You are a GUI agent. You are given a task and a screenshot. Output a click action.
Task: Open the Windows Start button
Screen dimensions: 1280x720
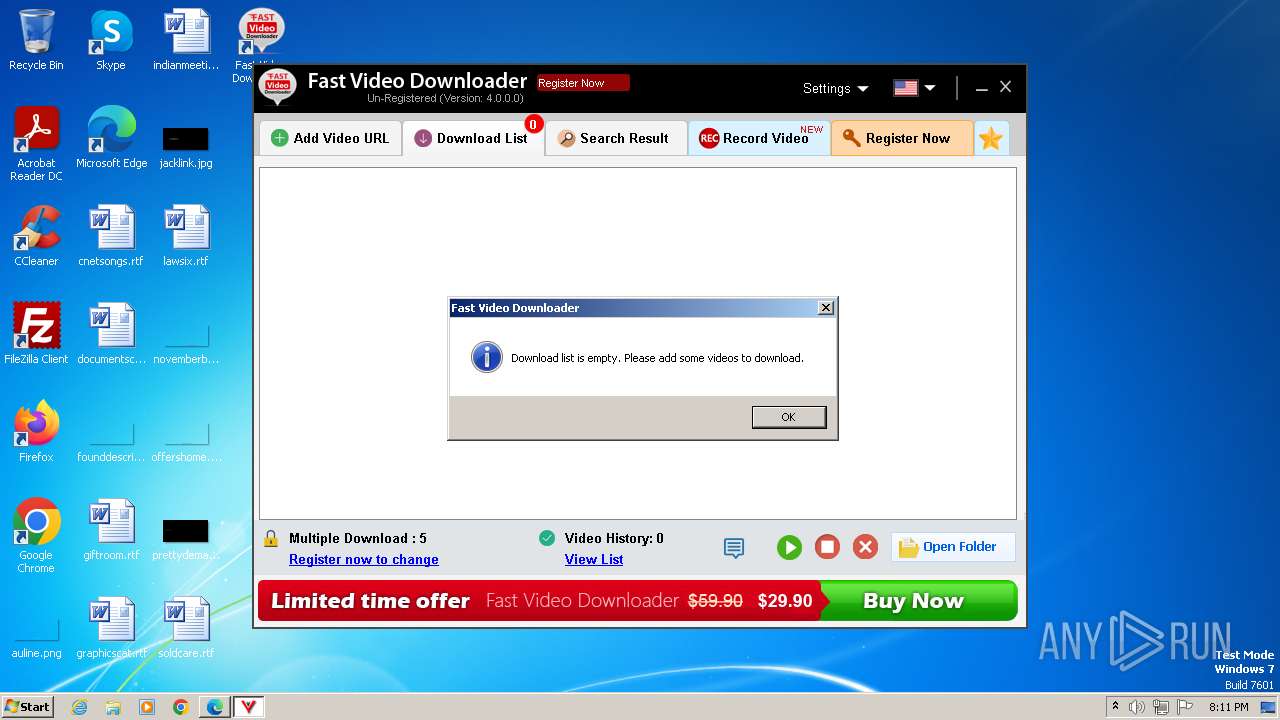pos(27,706)
